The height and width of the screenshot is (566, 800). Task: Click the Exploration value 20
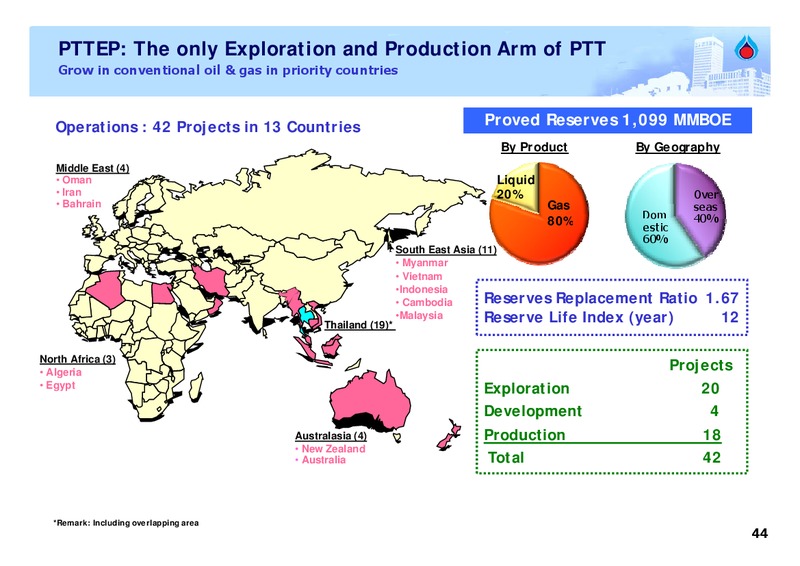pos(710,388)
